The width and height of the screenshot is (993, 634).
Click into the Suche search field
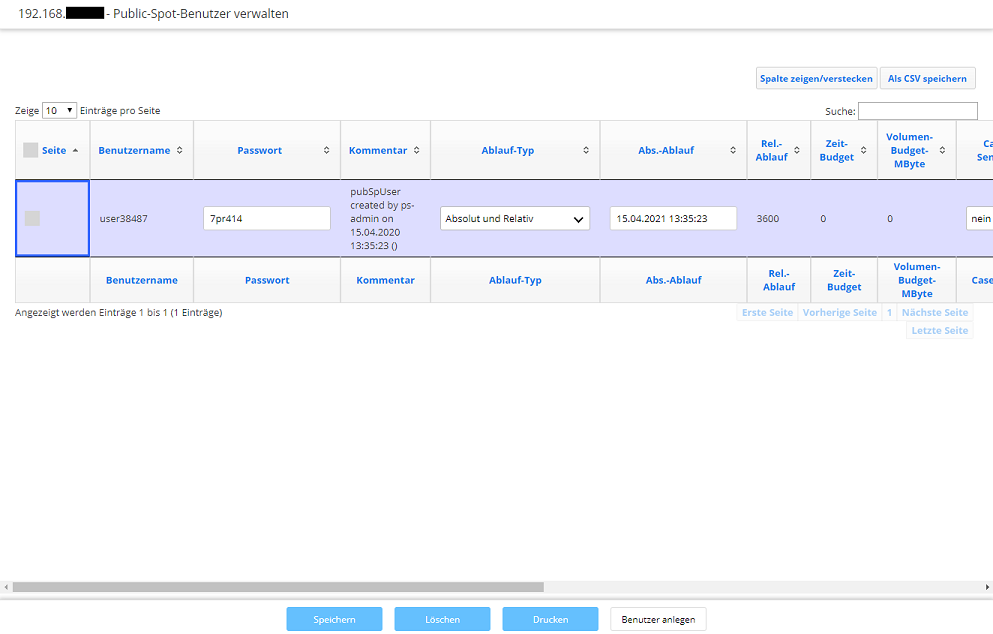coord(917,111)
